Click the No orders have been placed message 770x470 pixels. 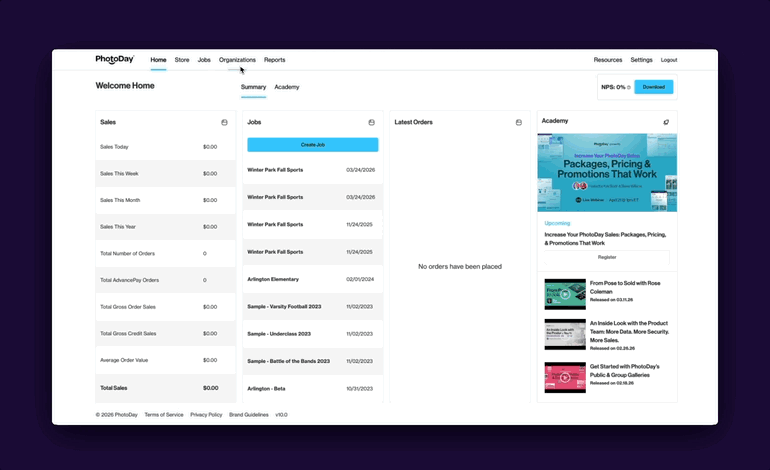tap(460, 267)
